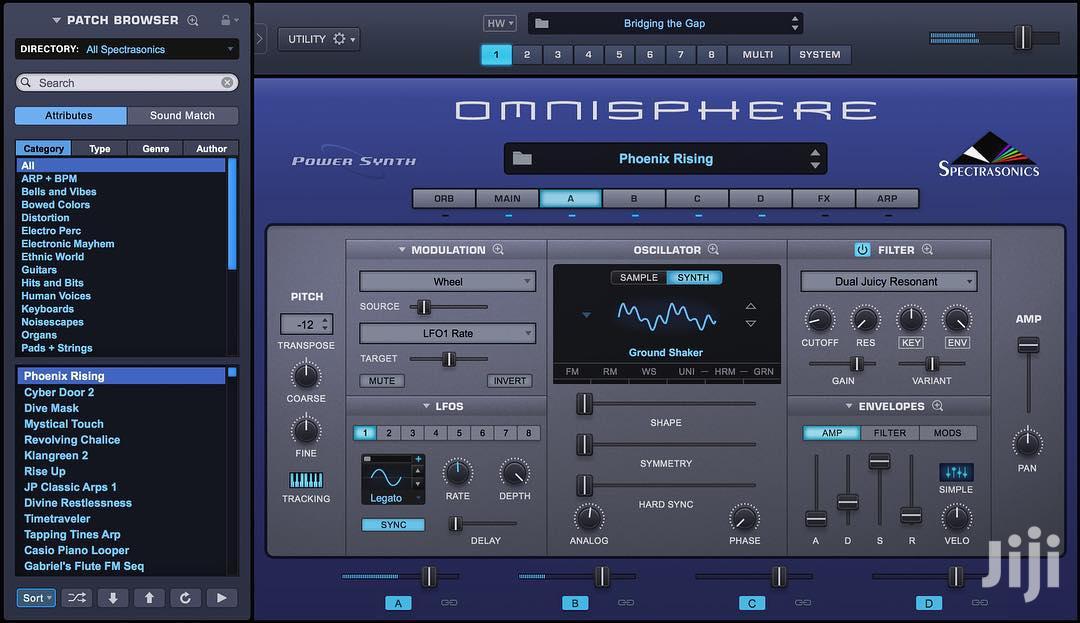Select the Genre column tab
This screenshot has width=1080, height=623.
coord(156,149)
